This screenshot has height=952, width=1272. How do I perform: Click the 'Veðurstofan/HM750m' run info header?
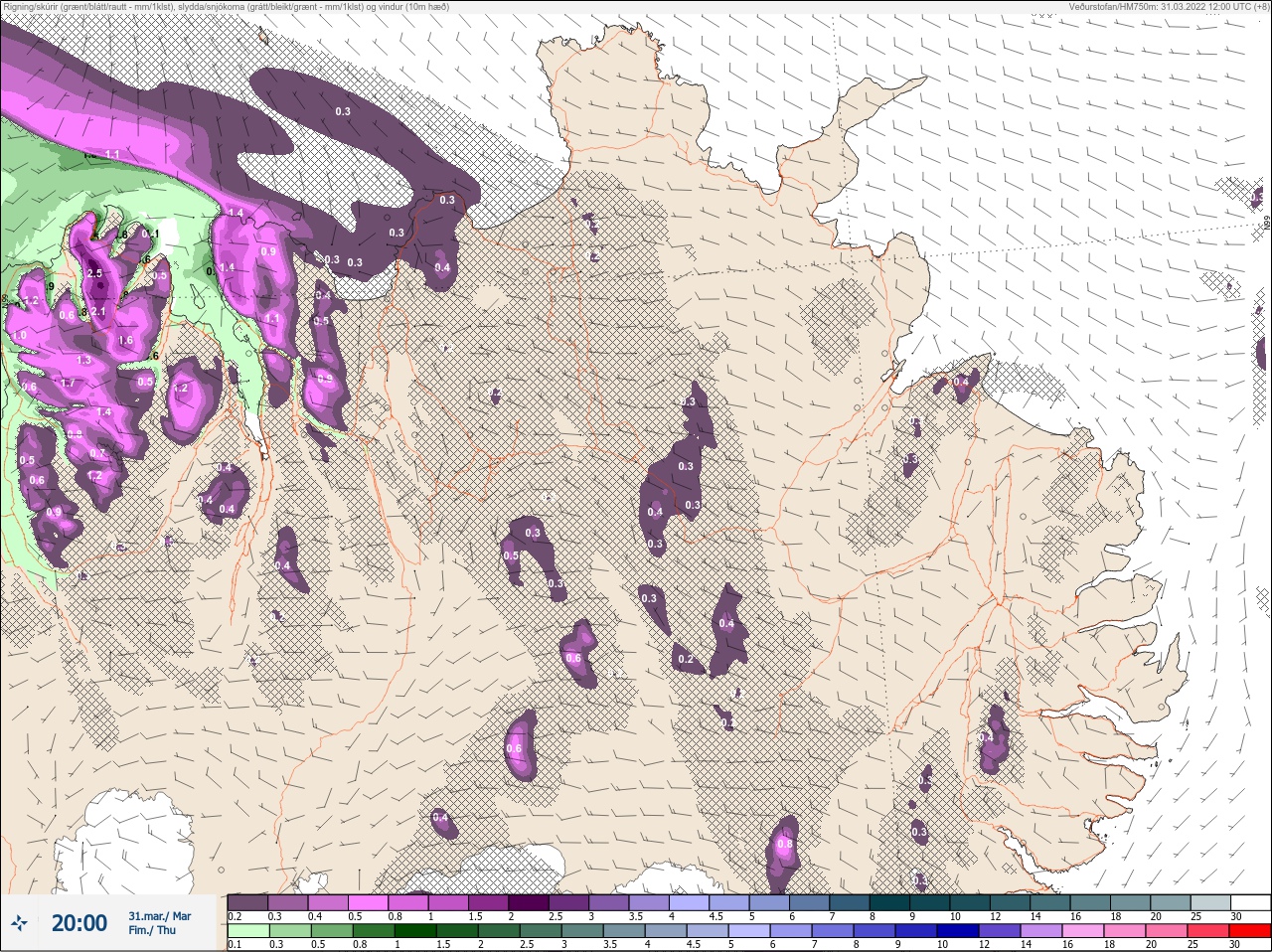pos(1169,7)
